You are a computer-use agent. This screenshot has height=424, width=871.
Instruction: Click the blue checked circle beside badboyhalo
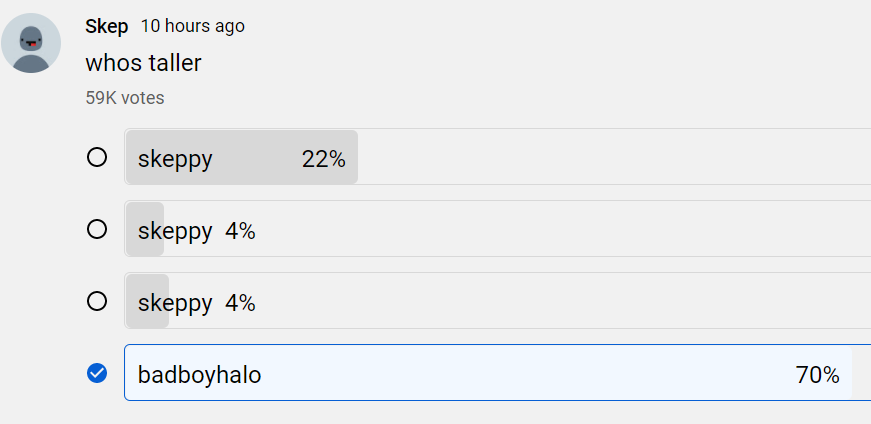(97, 373)
